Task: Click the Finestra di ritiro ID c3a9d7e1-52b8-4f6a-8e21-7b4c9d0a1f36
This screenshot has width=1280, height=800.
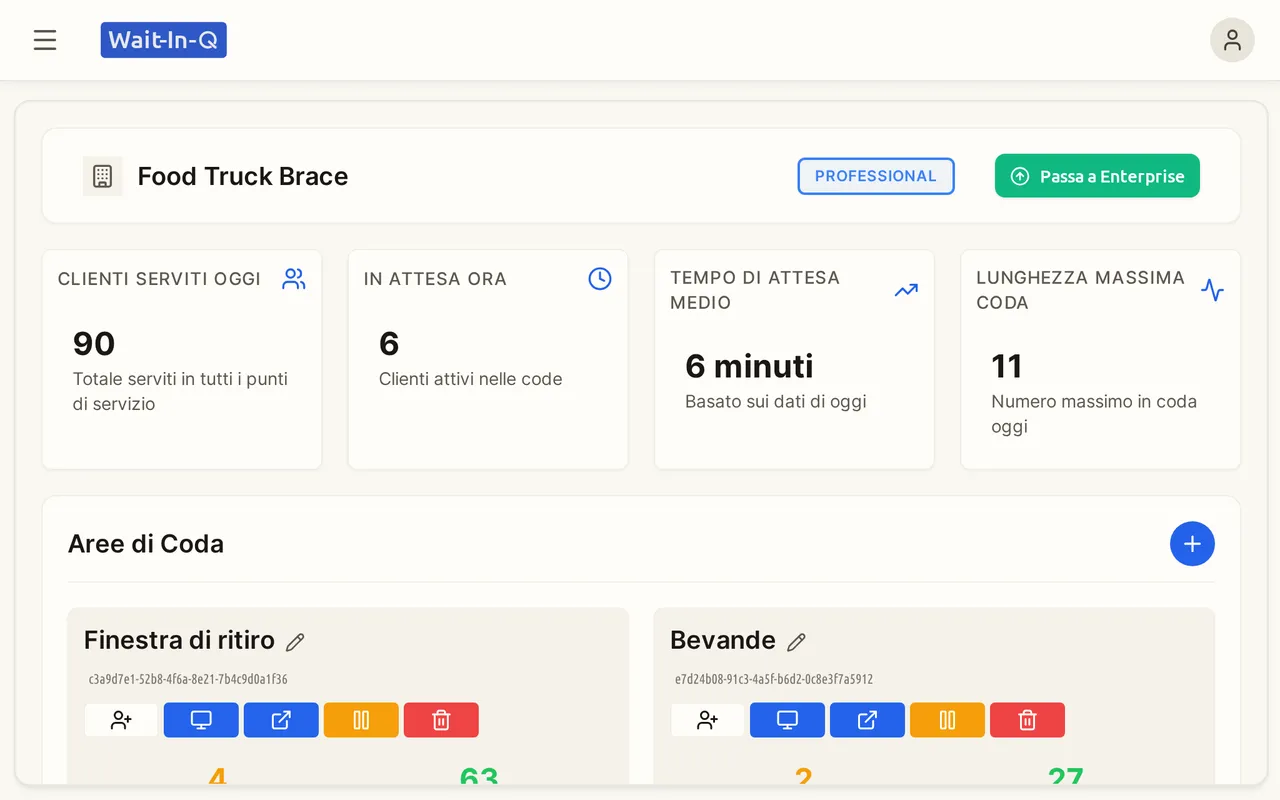Action: [188, 679]
